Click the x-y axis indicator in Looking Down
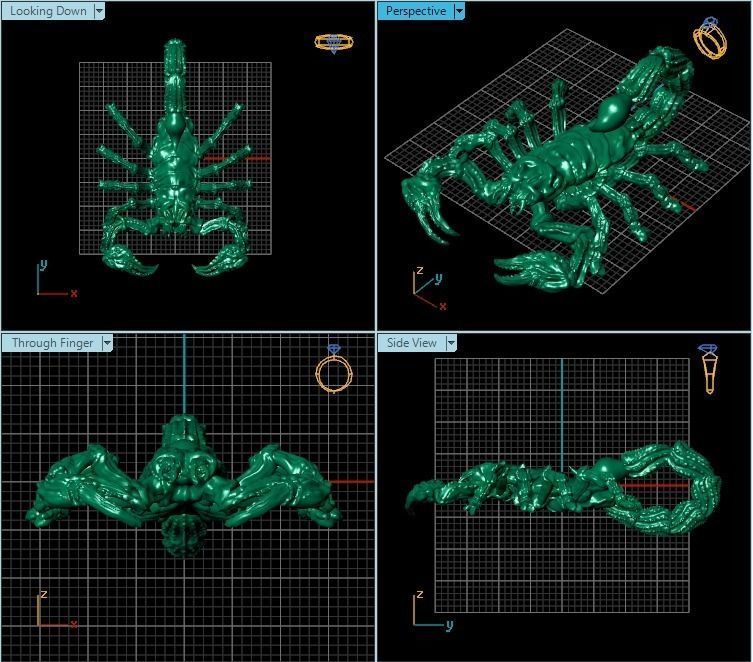Screen dimensions: 753x662 pos(57,279)
